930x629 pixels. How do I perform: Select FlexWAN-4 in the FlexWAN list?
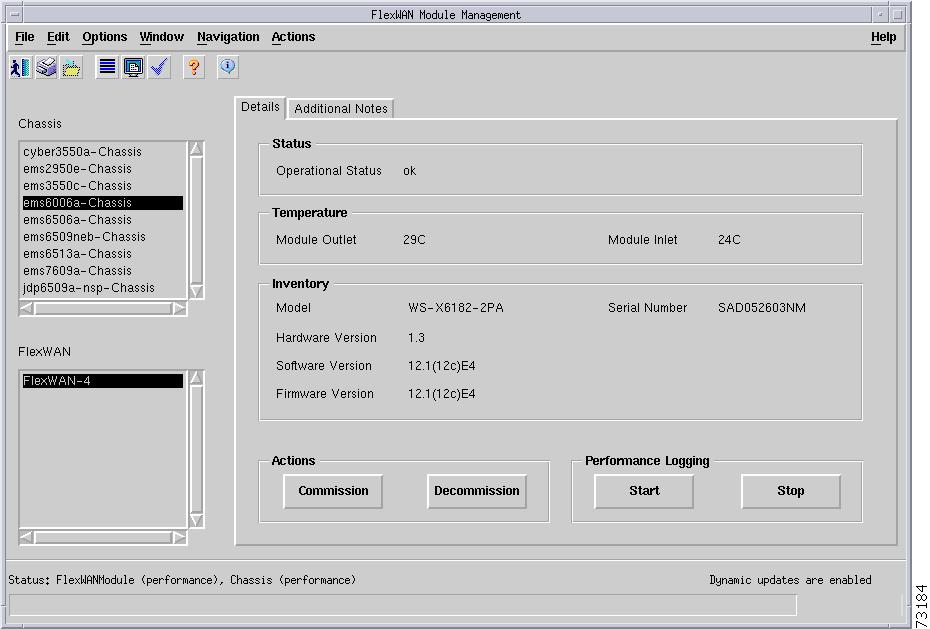tap(103, 381)
